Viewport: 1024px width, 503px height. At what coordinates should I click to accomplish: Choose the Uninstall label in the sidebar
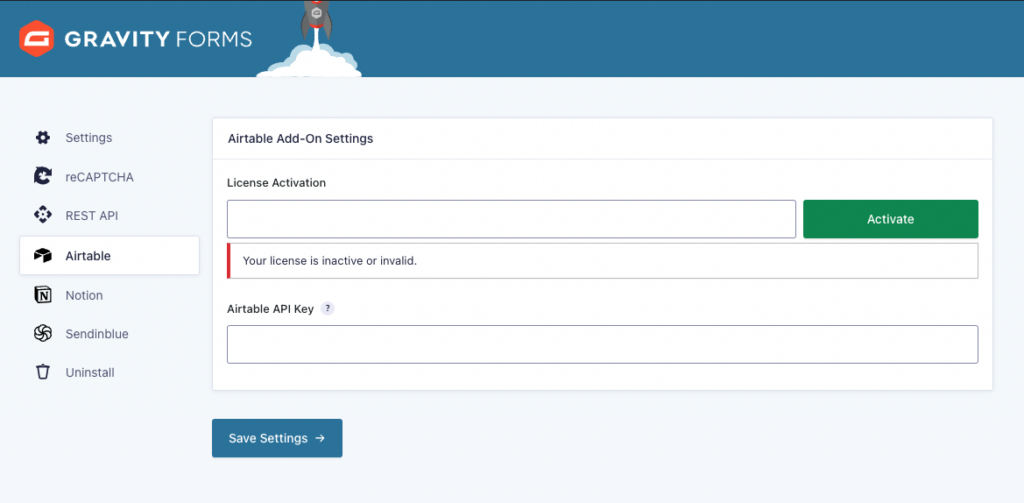tap(90, 372)
